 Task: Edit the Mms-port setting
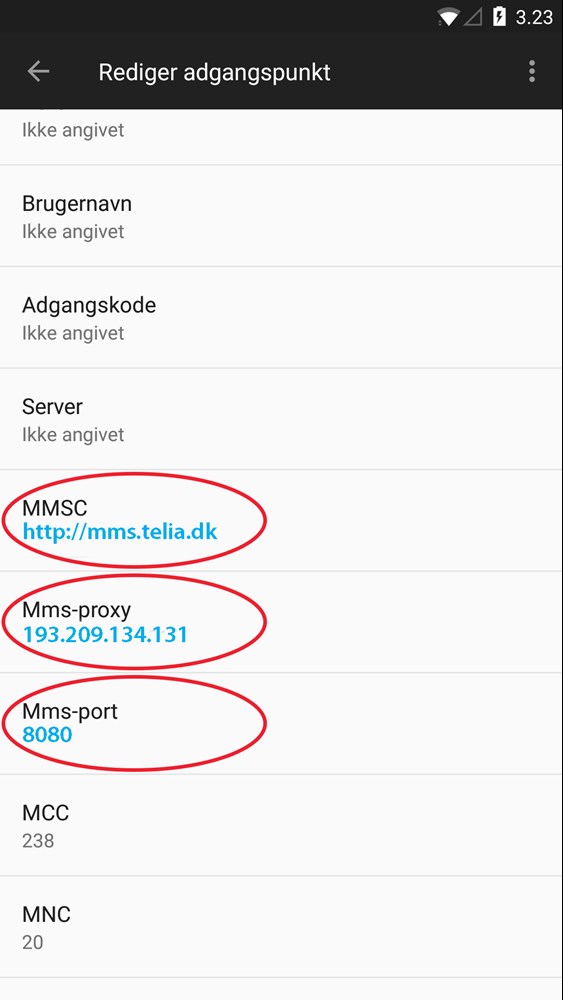[x=281, y=723]
